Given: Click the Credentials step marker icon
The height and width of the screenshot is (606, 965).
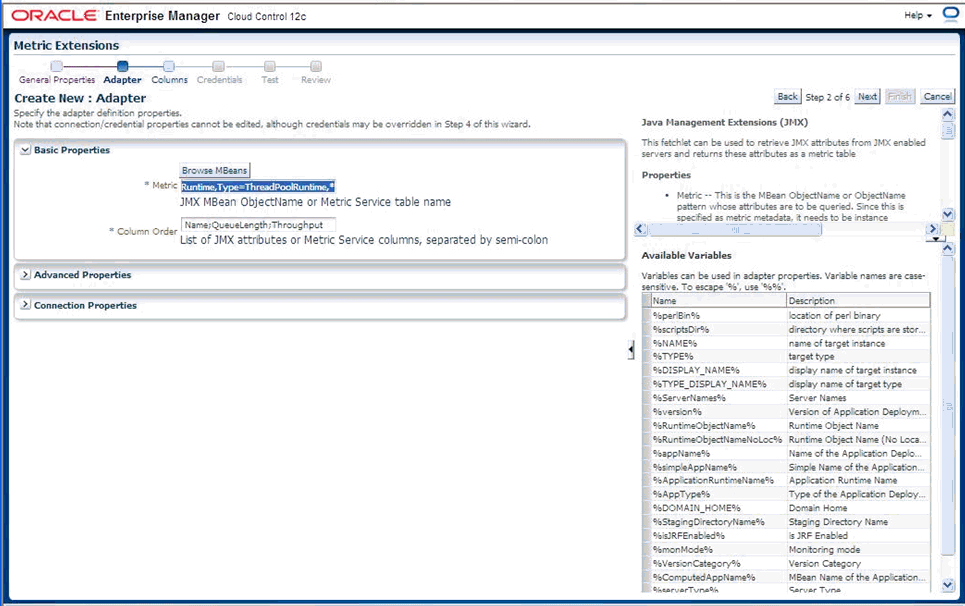Looking at the screenshot, I should pyautogui.click(x=218, y=66).
